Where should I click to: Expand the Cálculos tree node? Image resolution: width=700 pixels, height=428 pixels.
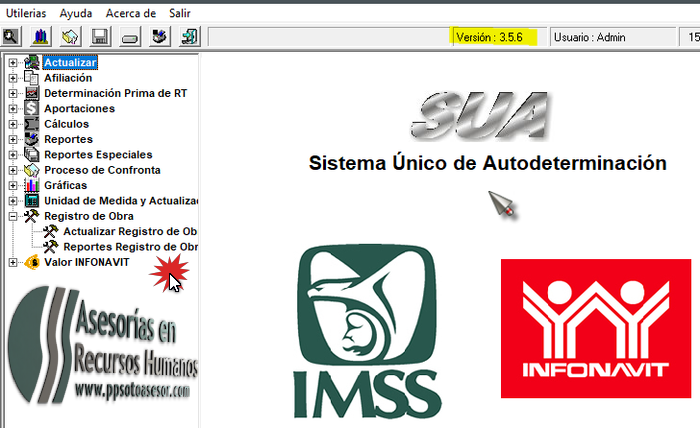[x=13, y=124]
